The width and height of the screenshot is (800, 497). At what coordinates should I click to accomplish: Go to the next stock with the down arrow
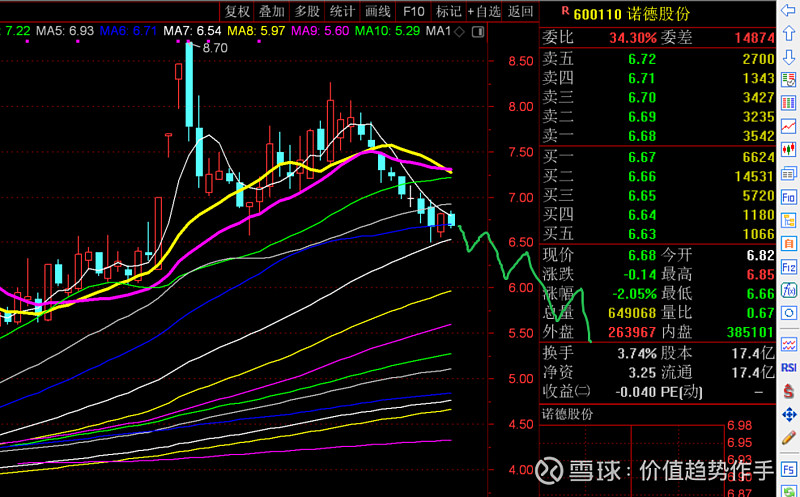[788, 57]
